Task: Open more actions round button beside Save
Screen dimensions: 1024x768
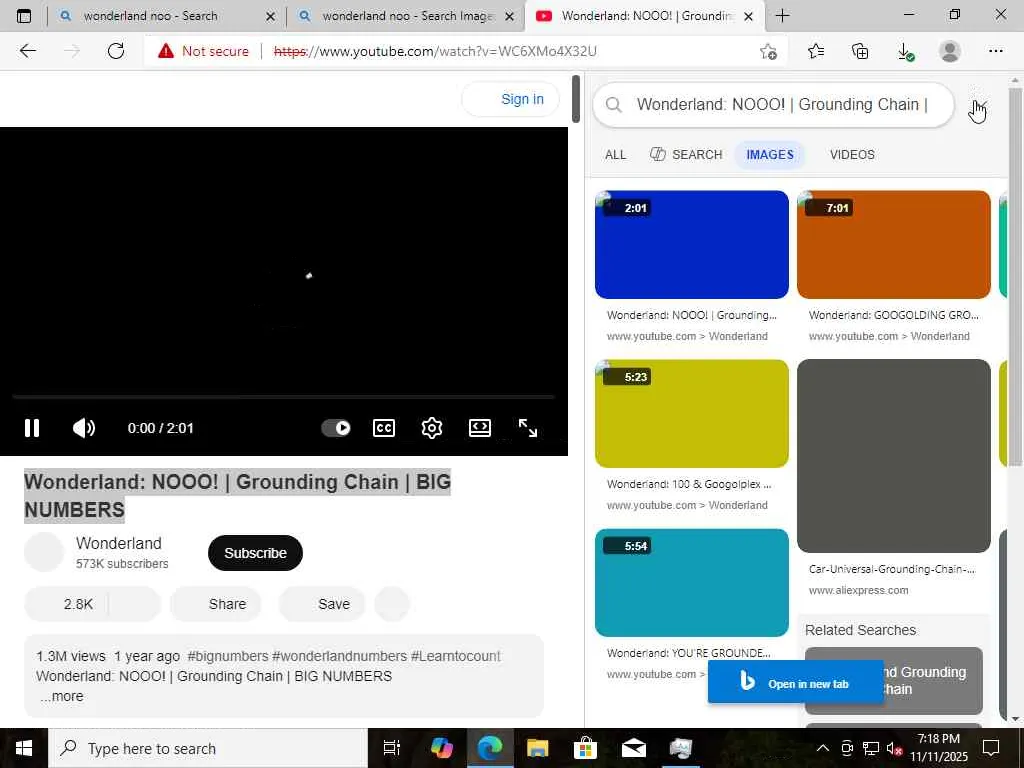Action: 392,604
